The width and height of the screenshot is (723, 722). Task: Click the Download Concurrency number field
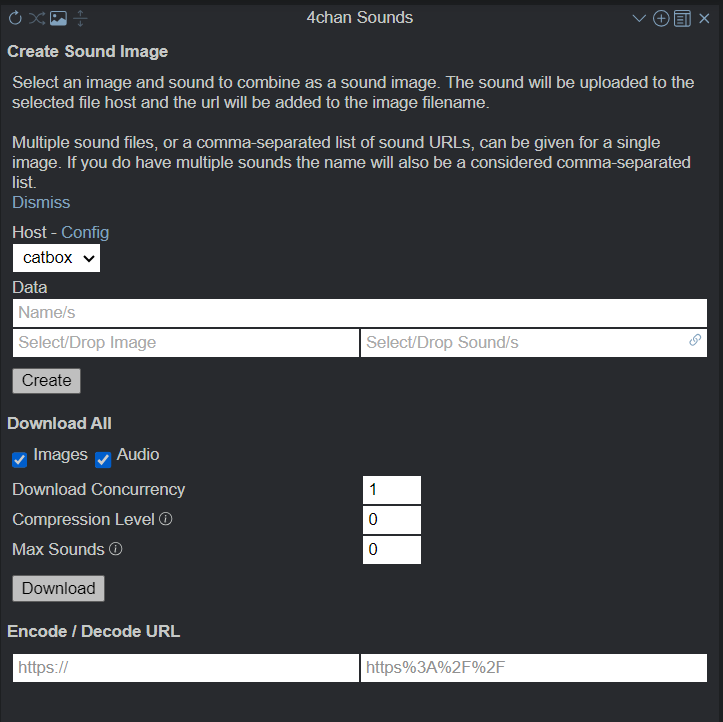pyautogui.click(x=392, y=490)
